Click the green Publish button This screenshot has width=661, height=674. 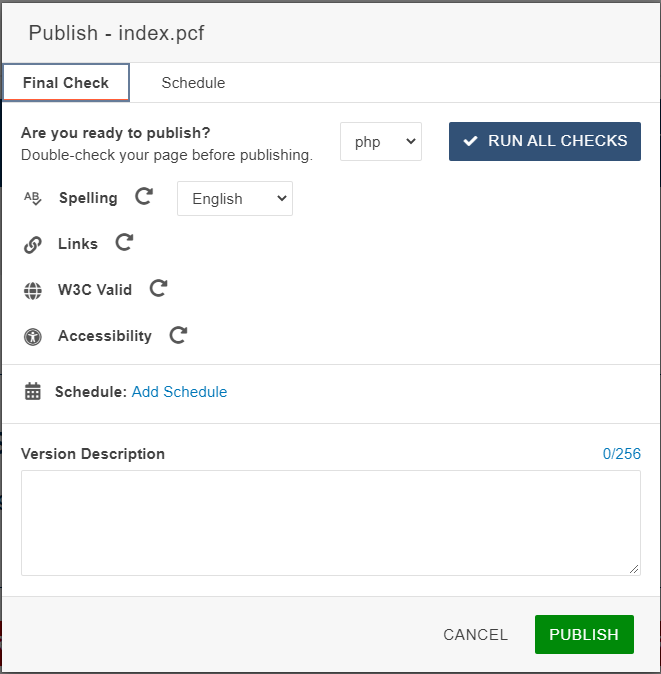[584, 634]
